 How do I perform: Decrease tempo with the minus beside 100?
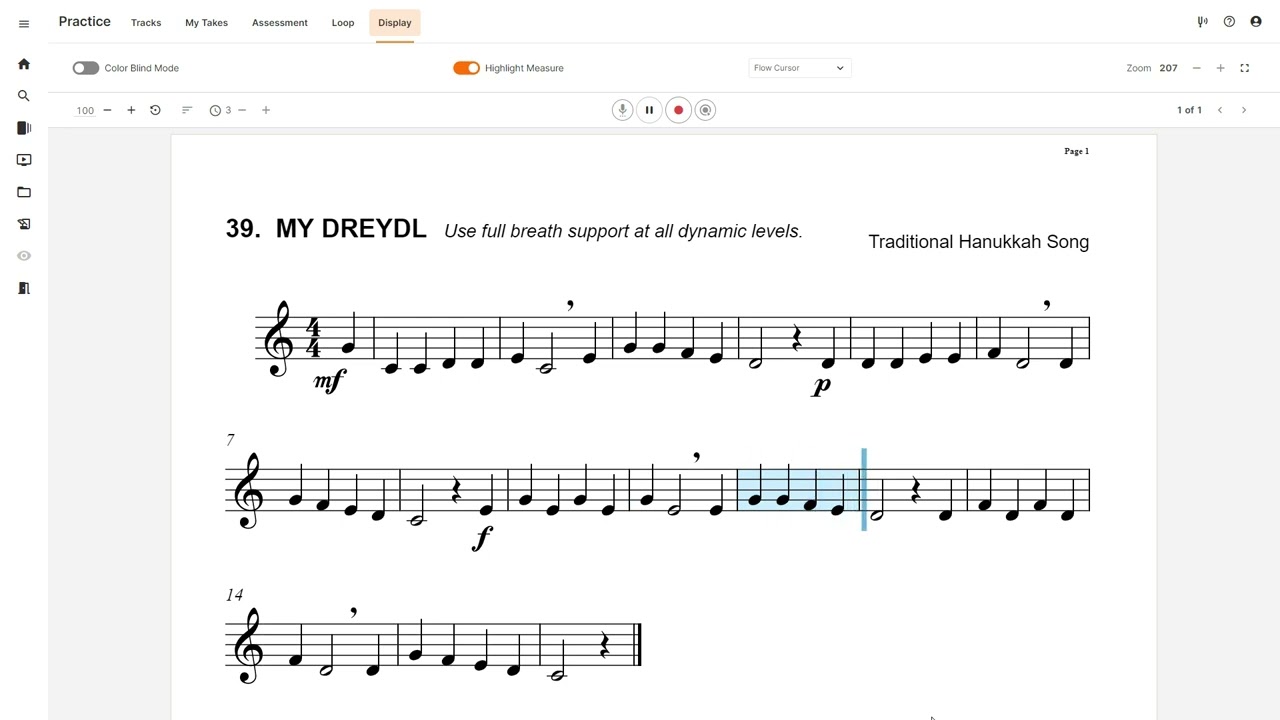[x=107, y=110]
